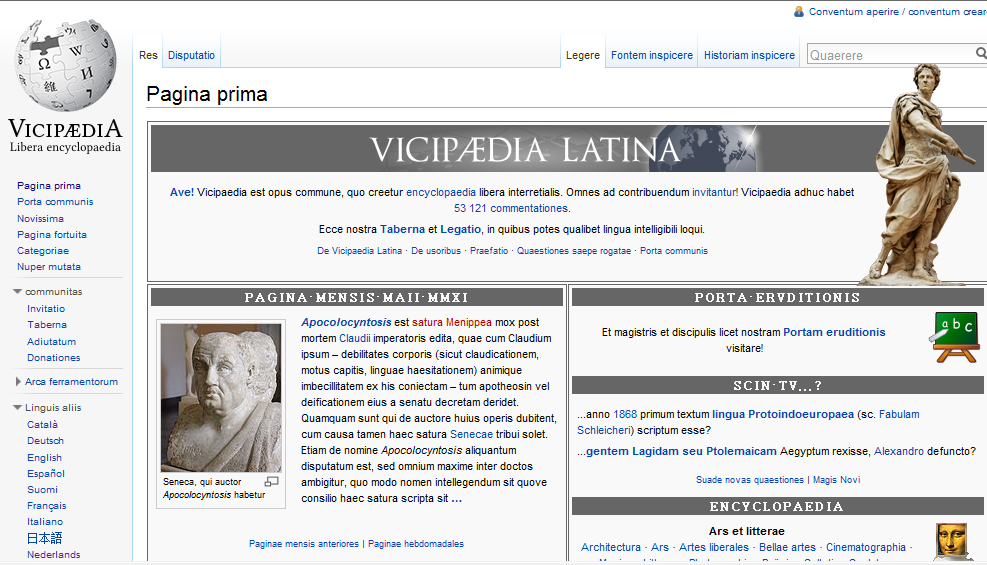Open the Legatio link

click(x=460, y=230)
